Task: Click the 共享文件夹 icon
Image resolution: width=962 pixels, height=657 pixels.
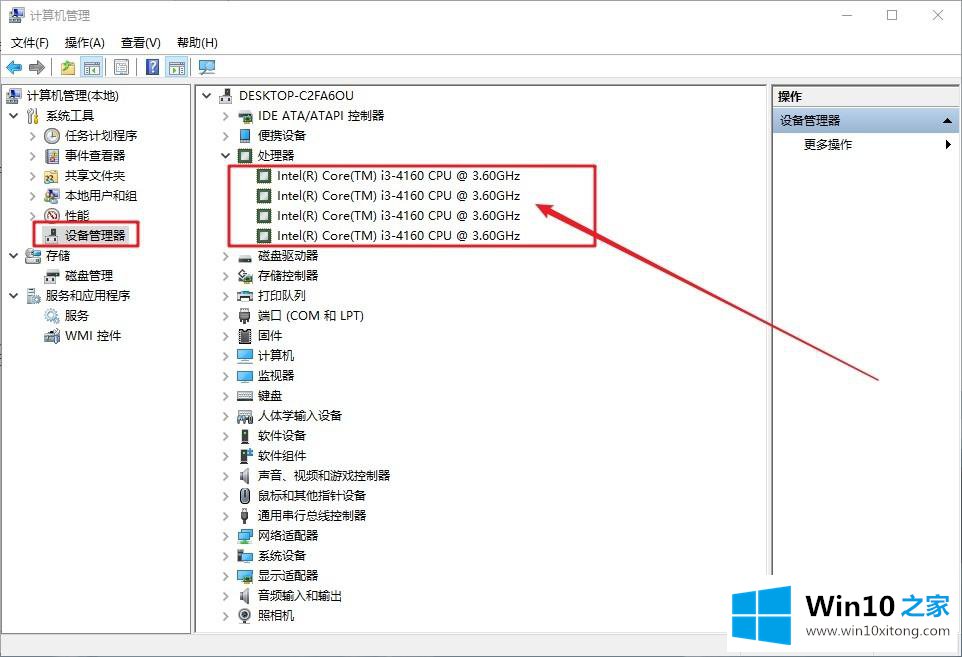Action: (x=52, y=176)
